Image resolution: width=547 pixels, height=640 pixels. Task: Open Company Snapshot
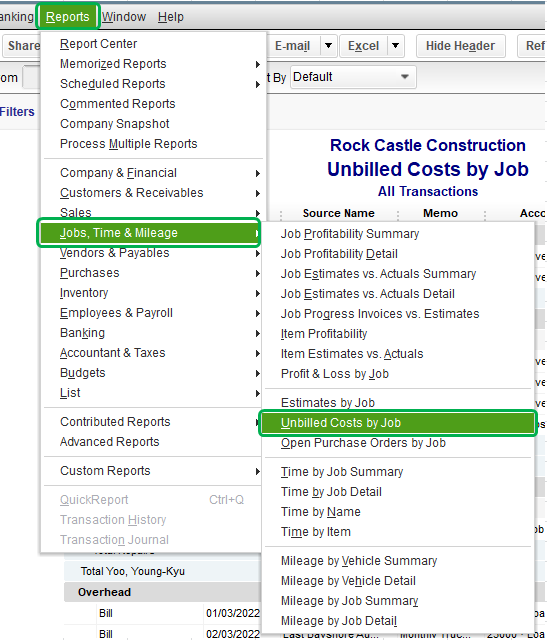pos(153,124)
